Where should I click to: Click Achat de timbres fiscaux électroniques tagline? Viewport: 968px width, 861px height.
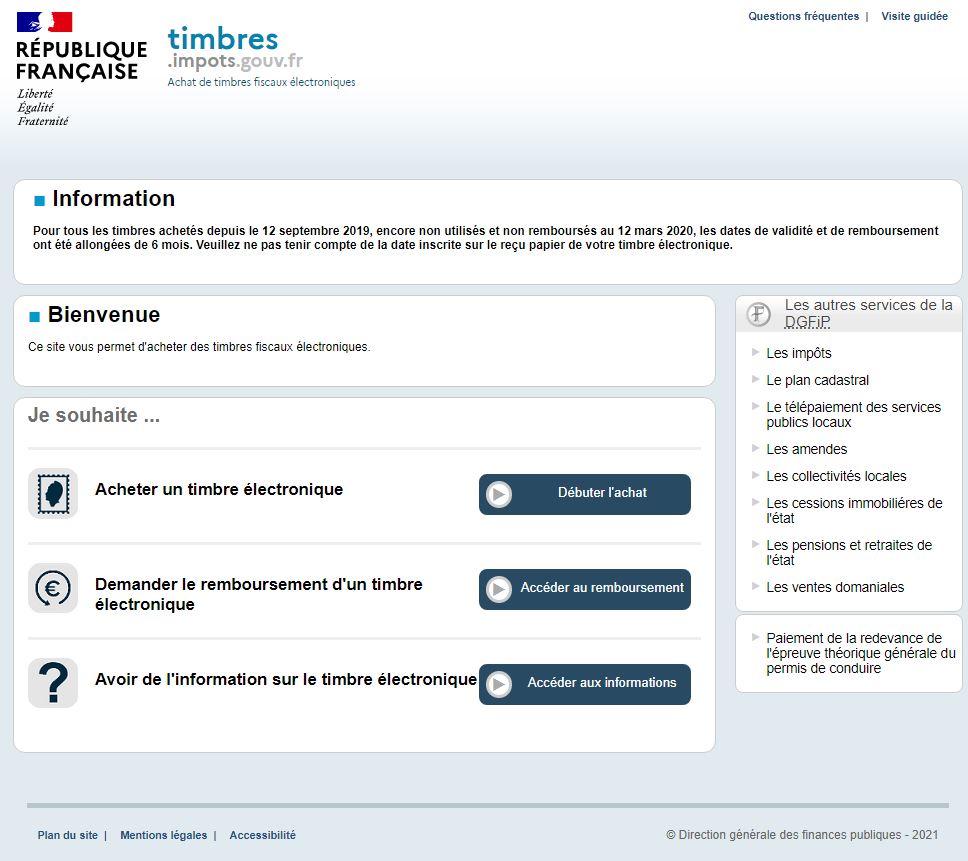pyautogui.click(x=261, y=82)
